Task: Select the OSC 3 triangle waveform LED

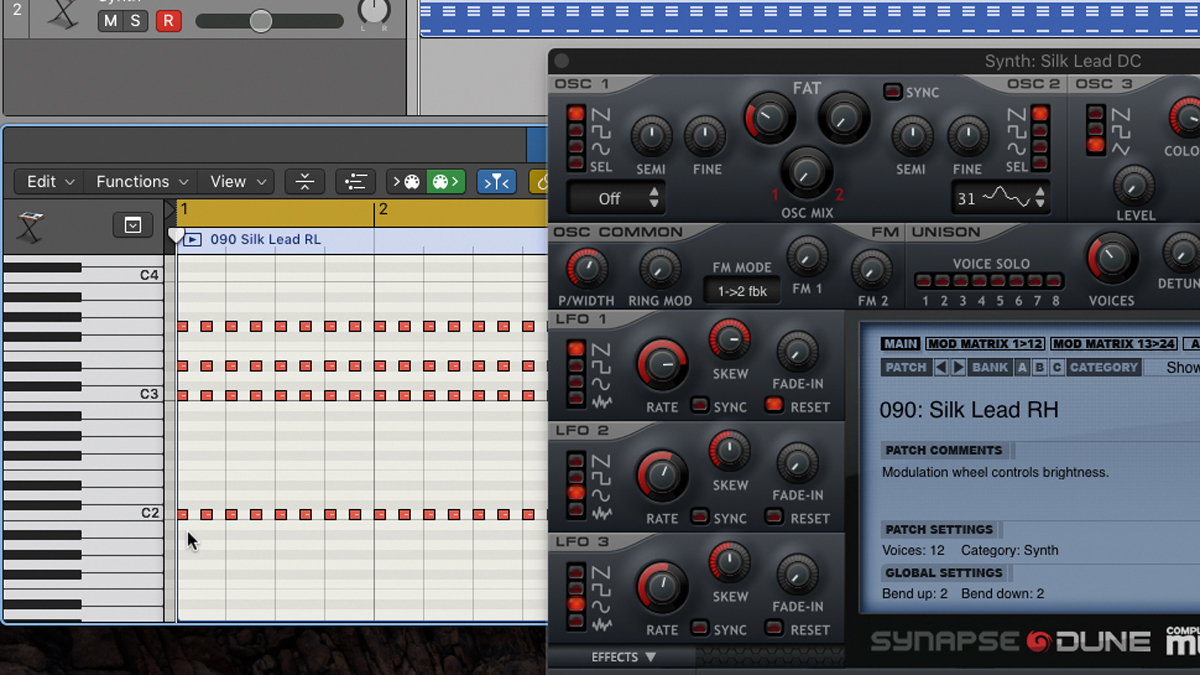Action: [1096, 145]
